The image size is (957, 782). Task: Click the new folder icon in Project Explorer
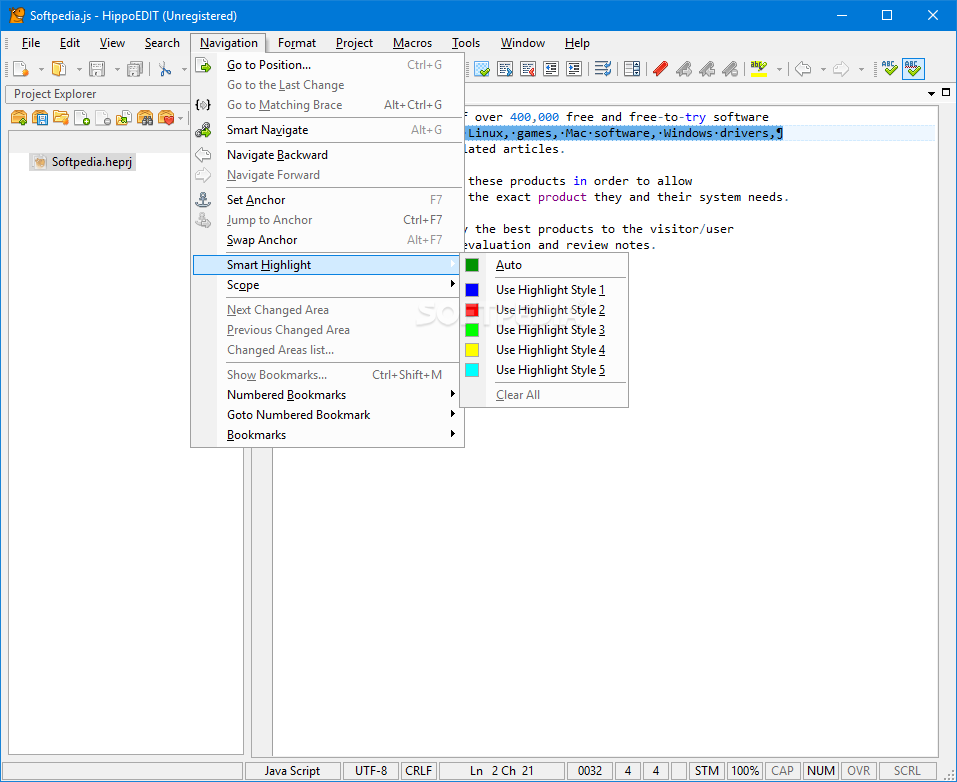tap(61, 117)
